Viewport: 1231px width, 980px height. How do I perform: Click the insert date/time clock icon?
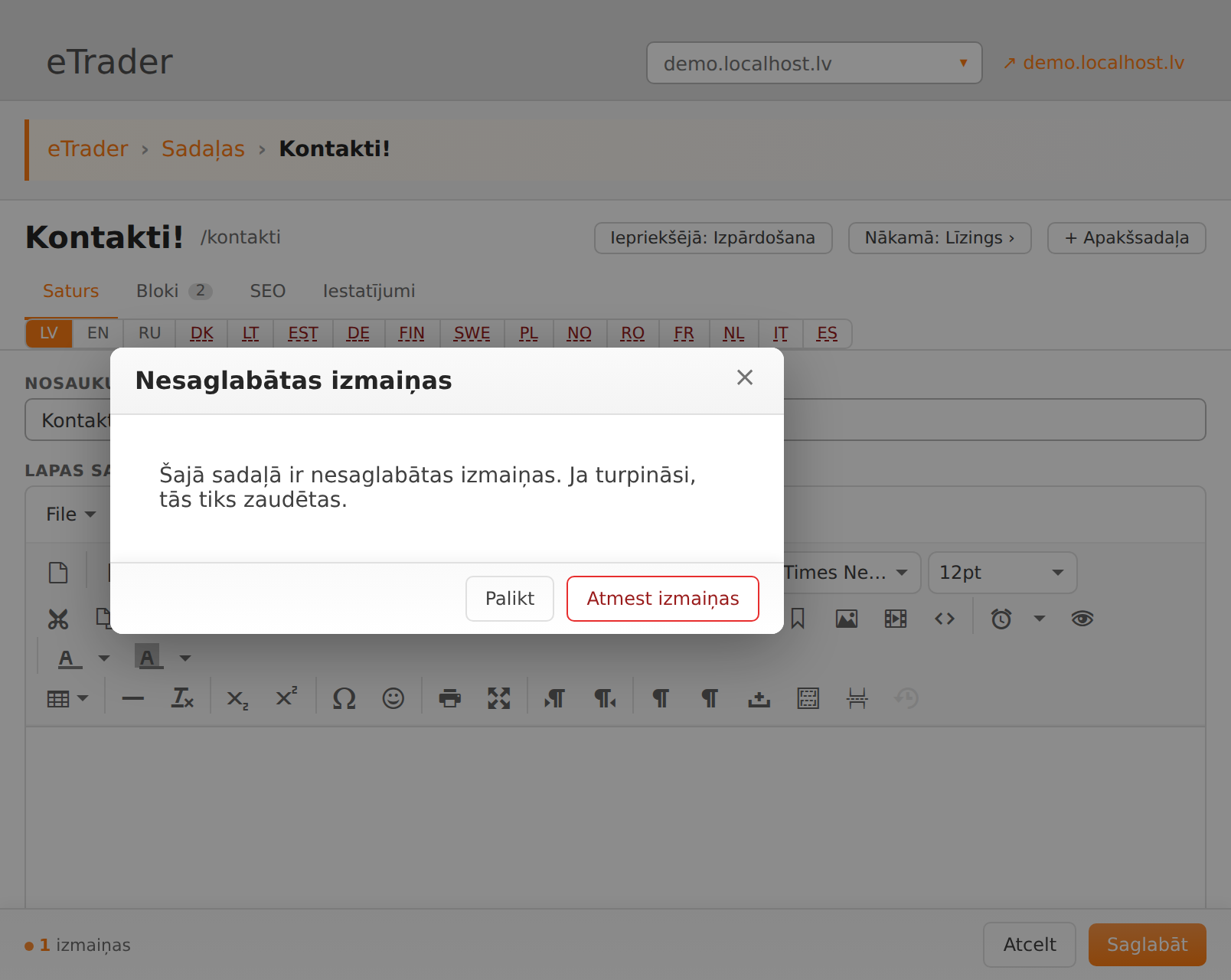(1001, 619)
